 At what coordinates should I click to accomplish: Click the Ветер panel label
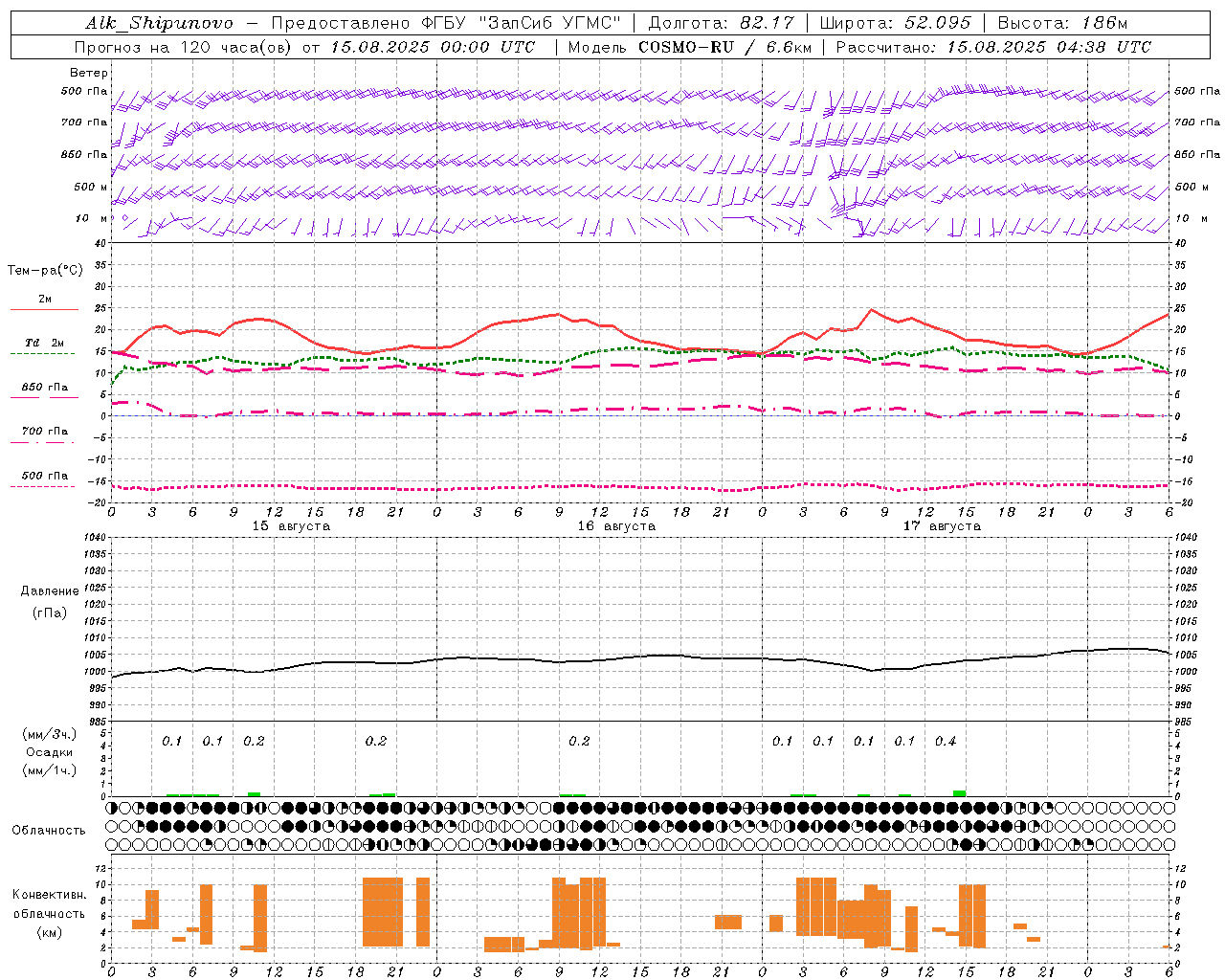click(89, 73)
